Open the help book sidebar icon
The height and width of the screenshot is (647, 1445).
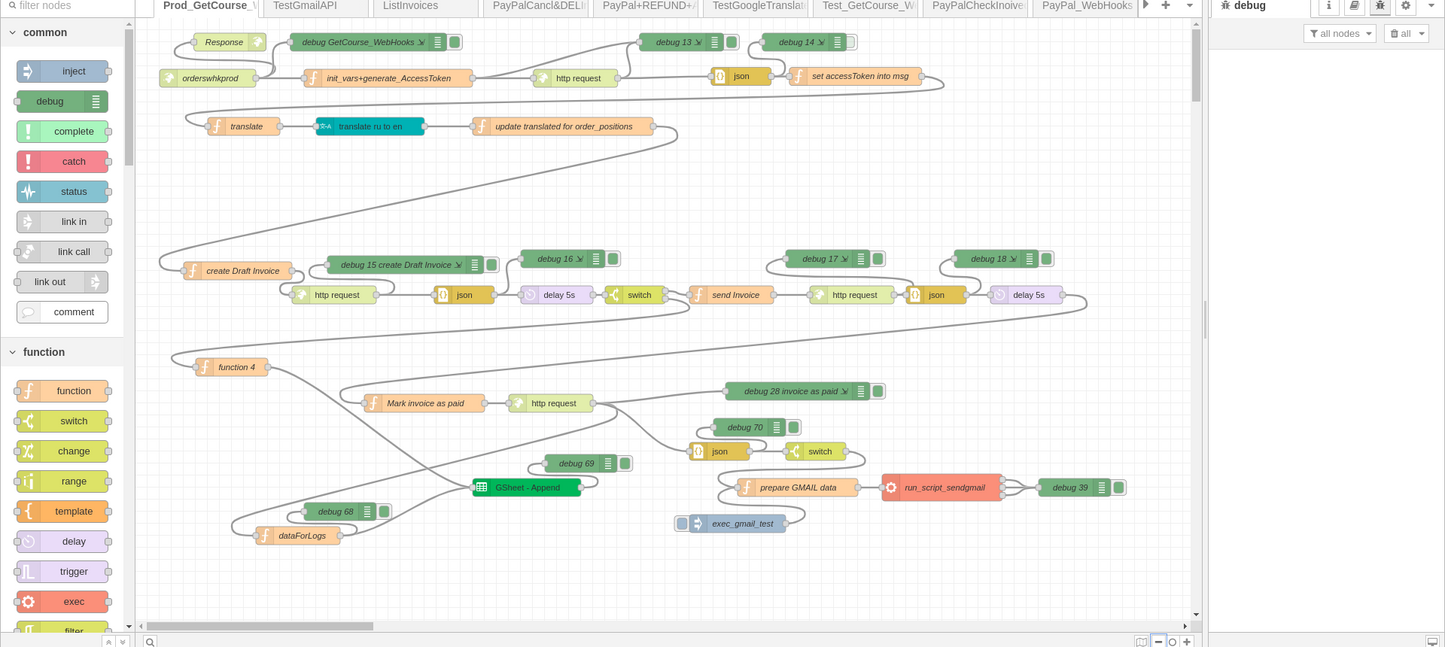click(x=1354, y=6)
